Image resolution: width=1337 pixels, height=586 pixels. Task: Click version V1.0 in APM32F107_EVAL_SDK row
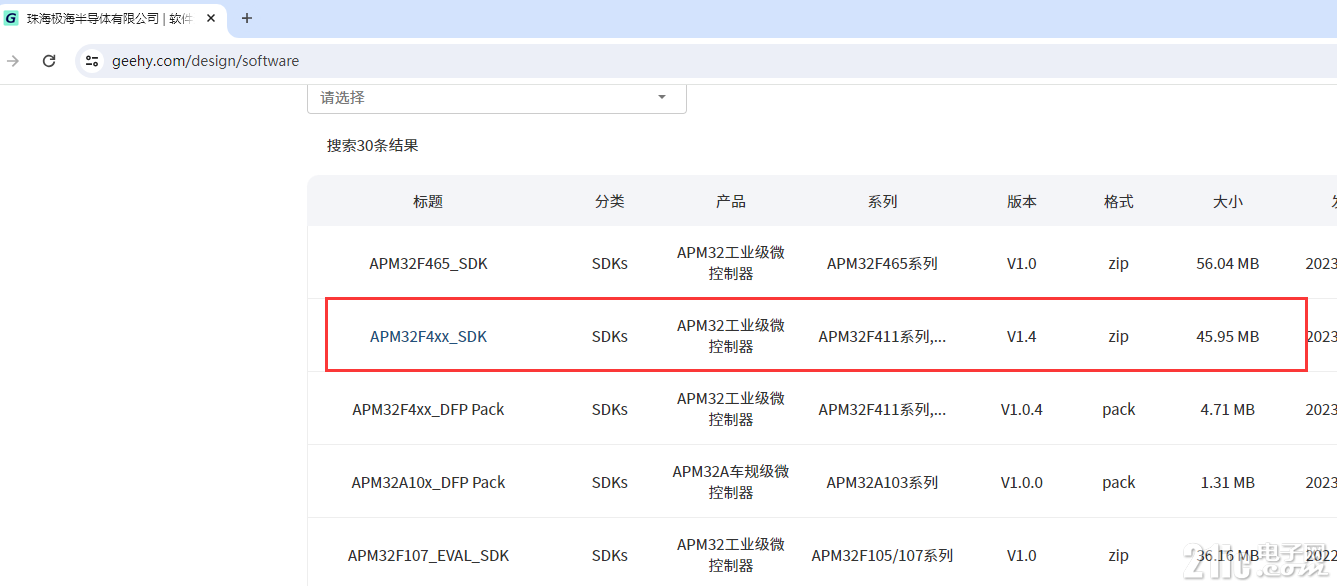pos(1022,556)
